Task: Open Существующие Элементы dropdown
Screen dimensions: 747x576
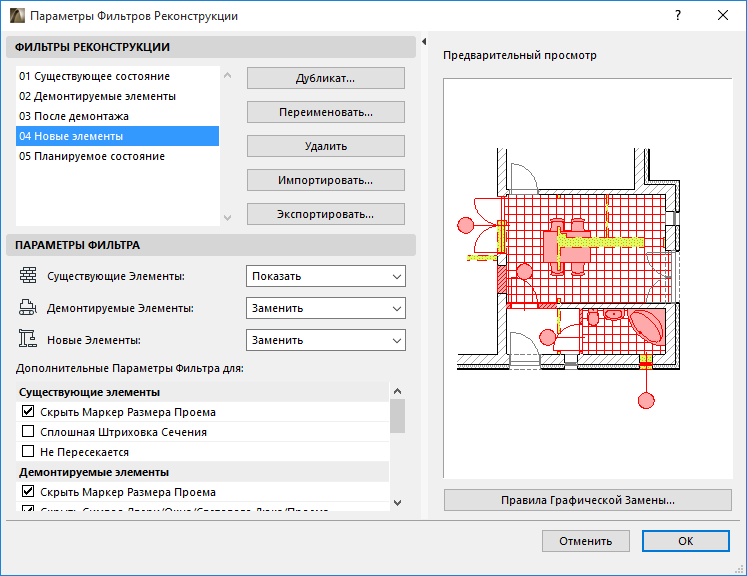Action: (325, 276)
